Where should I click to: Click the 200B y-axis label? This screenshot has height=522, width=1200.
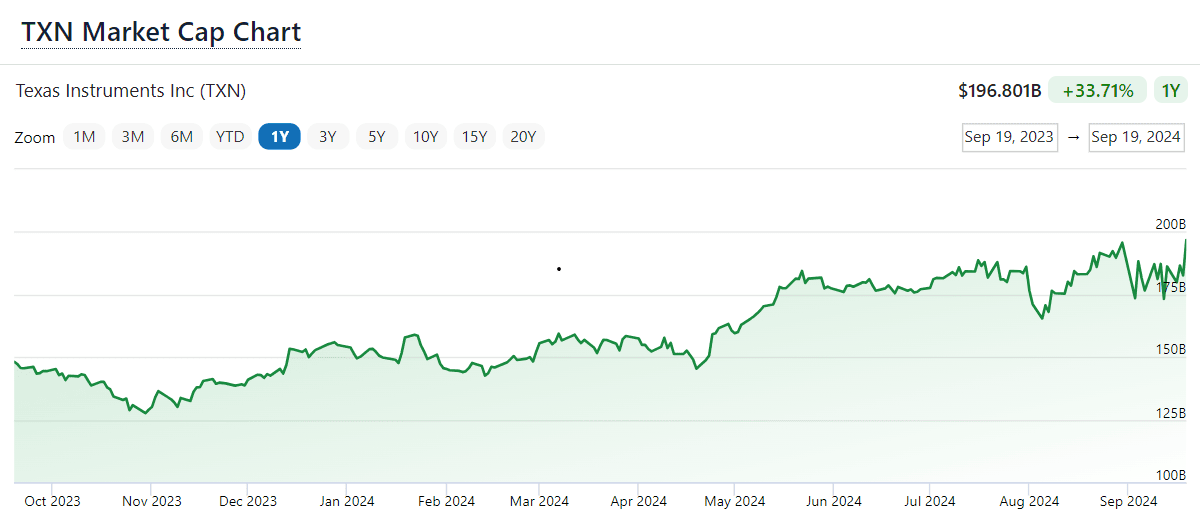[1170, 224]
